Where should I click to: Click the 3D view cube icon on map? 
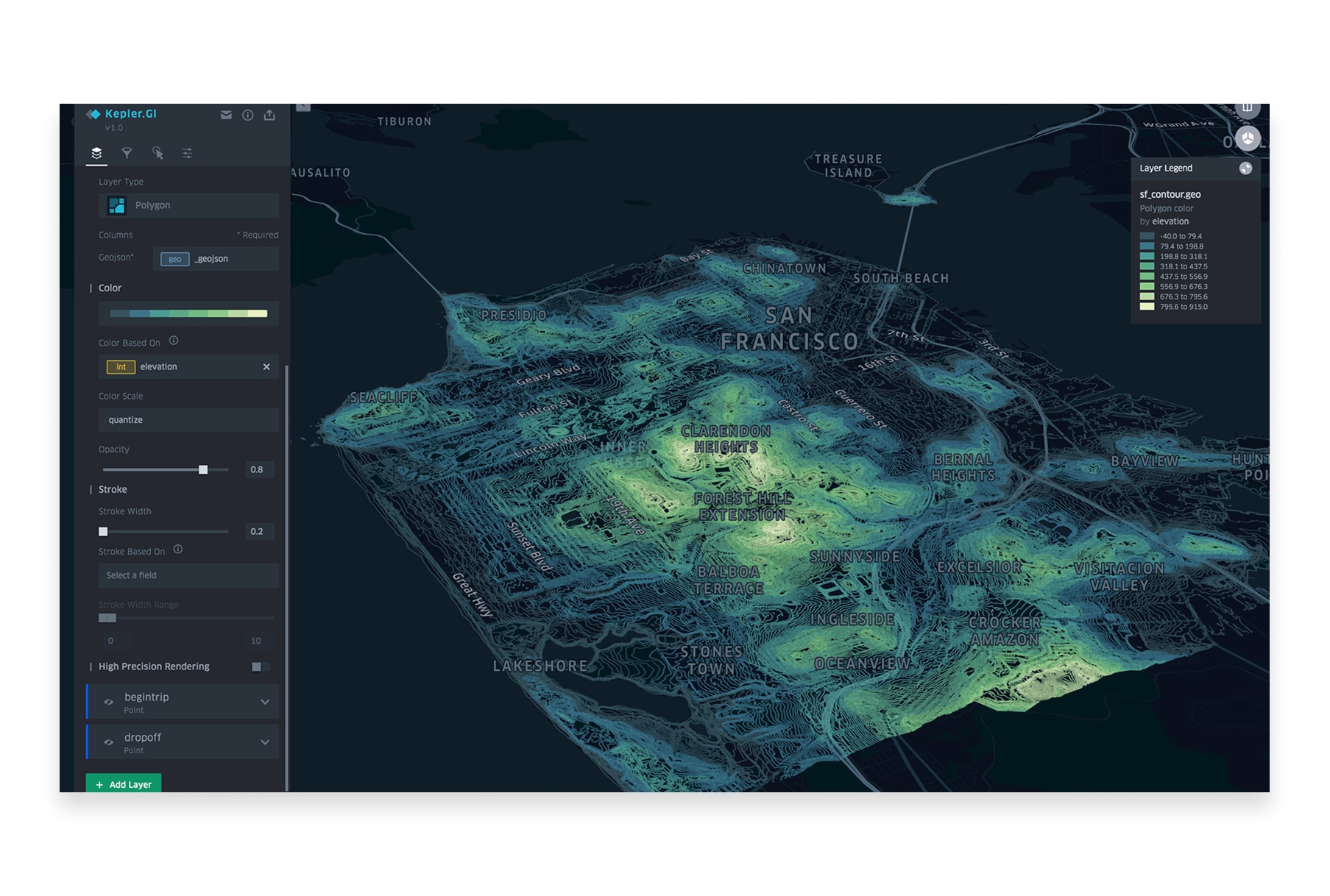click(x=1247, y=138)
